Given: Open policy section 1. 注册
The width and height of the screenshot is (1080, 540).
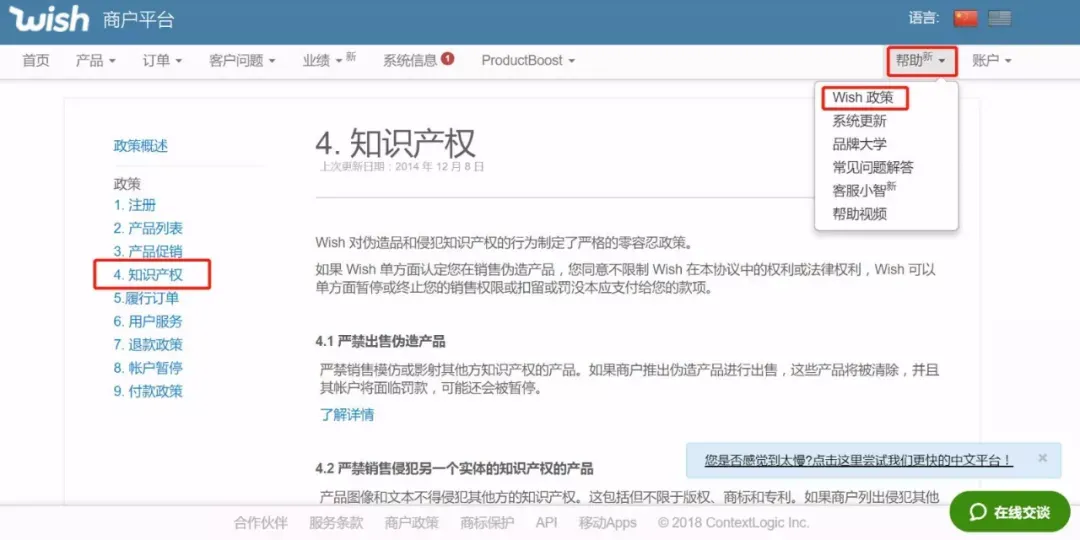Looking at the screenshot, I should [135, 205].
